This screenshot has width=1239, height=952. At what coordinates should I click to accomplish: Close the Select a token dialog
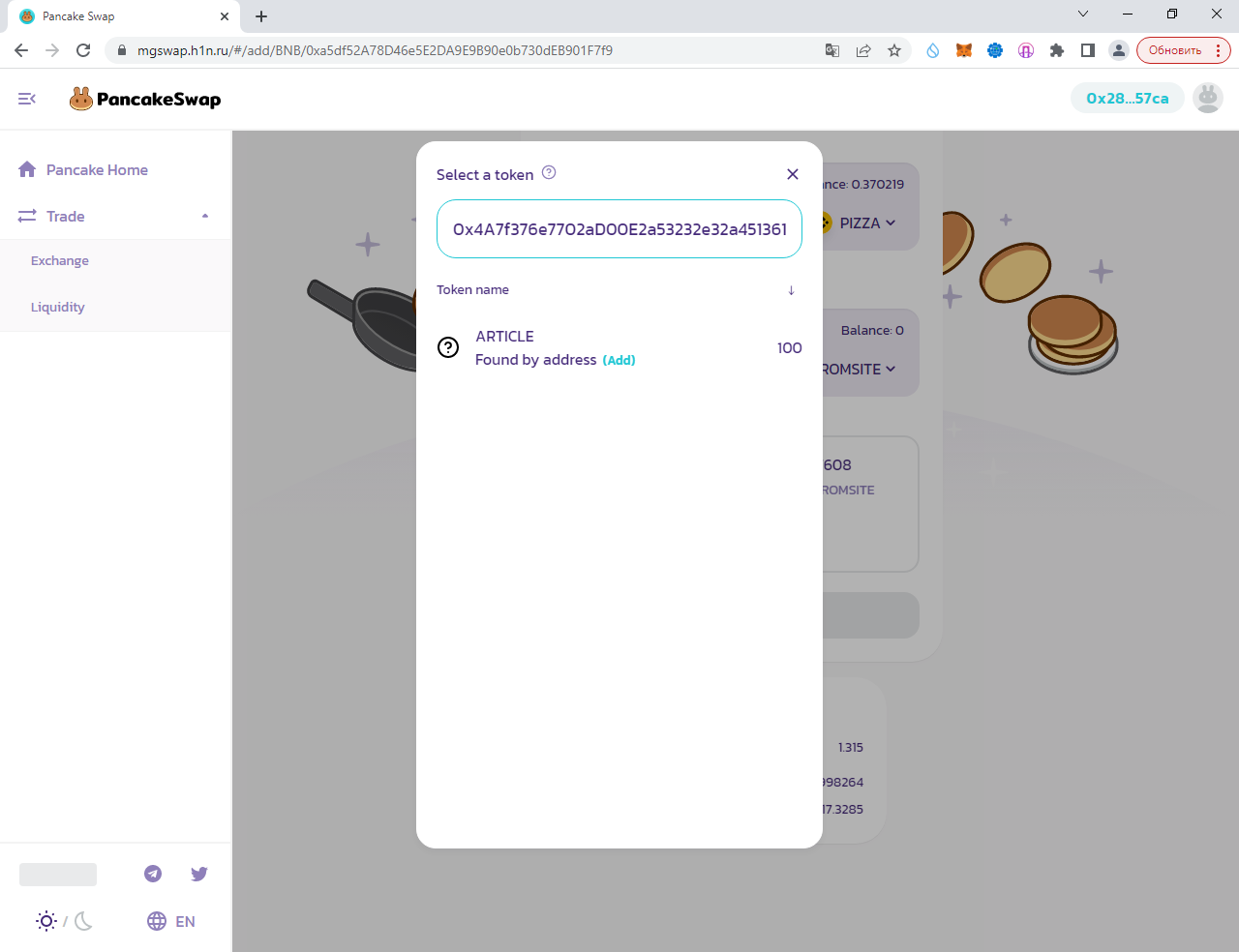tap(793, 174)
